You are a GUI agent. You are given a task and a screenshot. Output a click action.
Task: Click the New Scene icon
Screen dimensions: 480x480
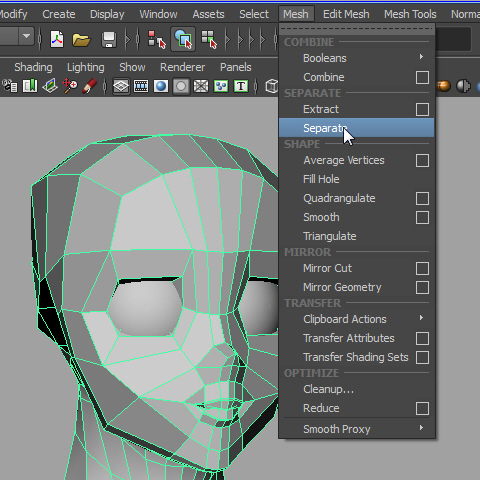click(57, 40)
